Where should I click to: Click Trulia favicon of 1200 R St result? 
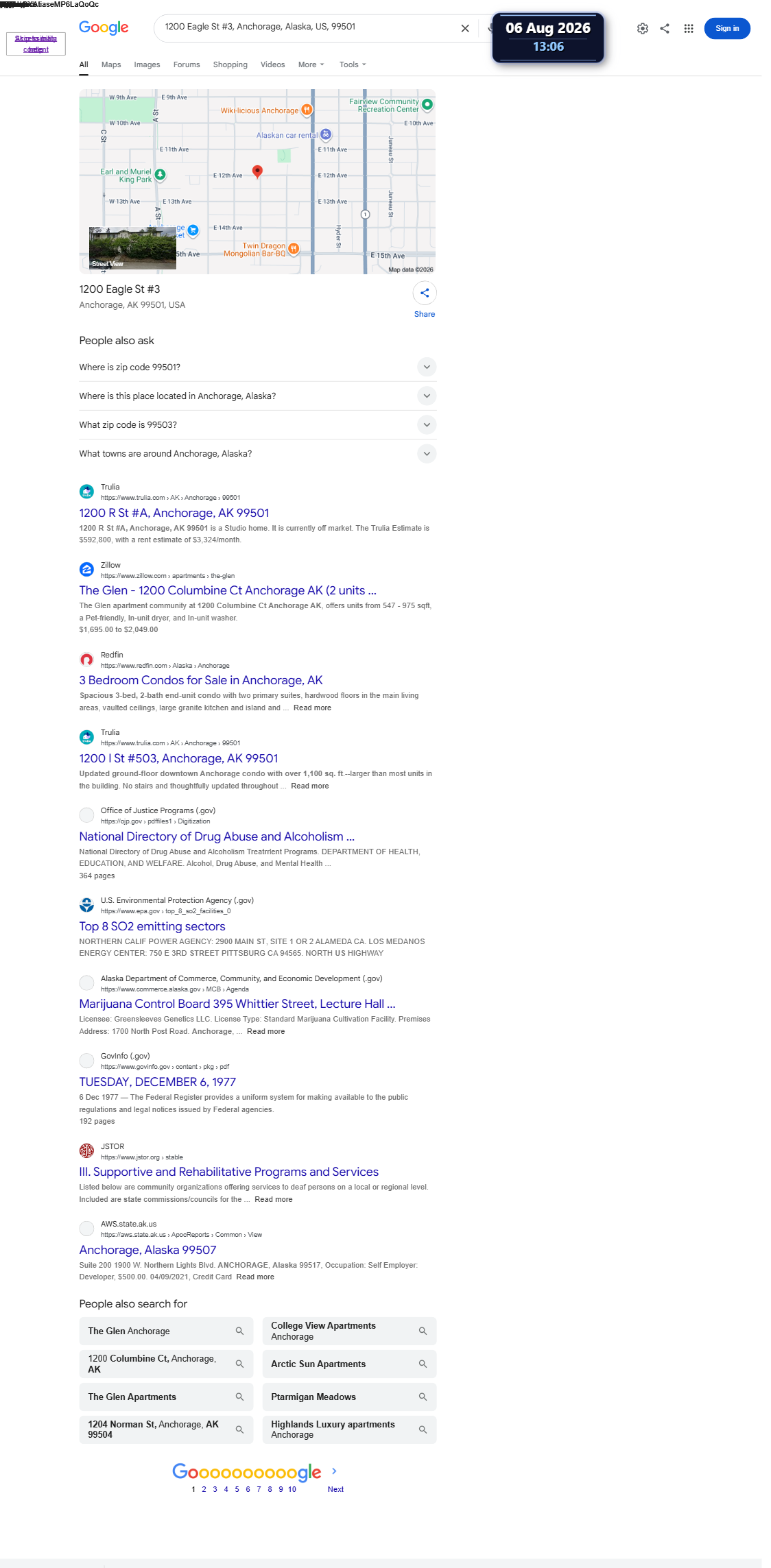(86, 492)
